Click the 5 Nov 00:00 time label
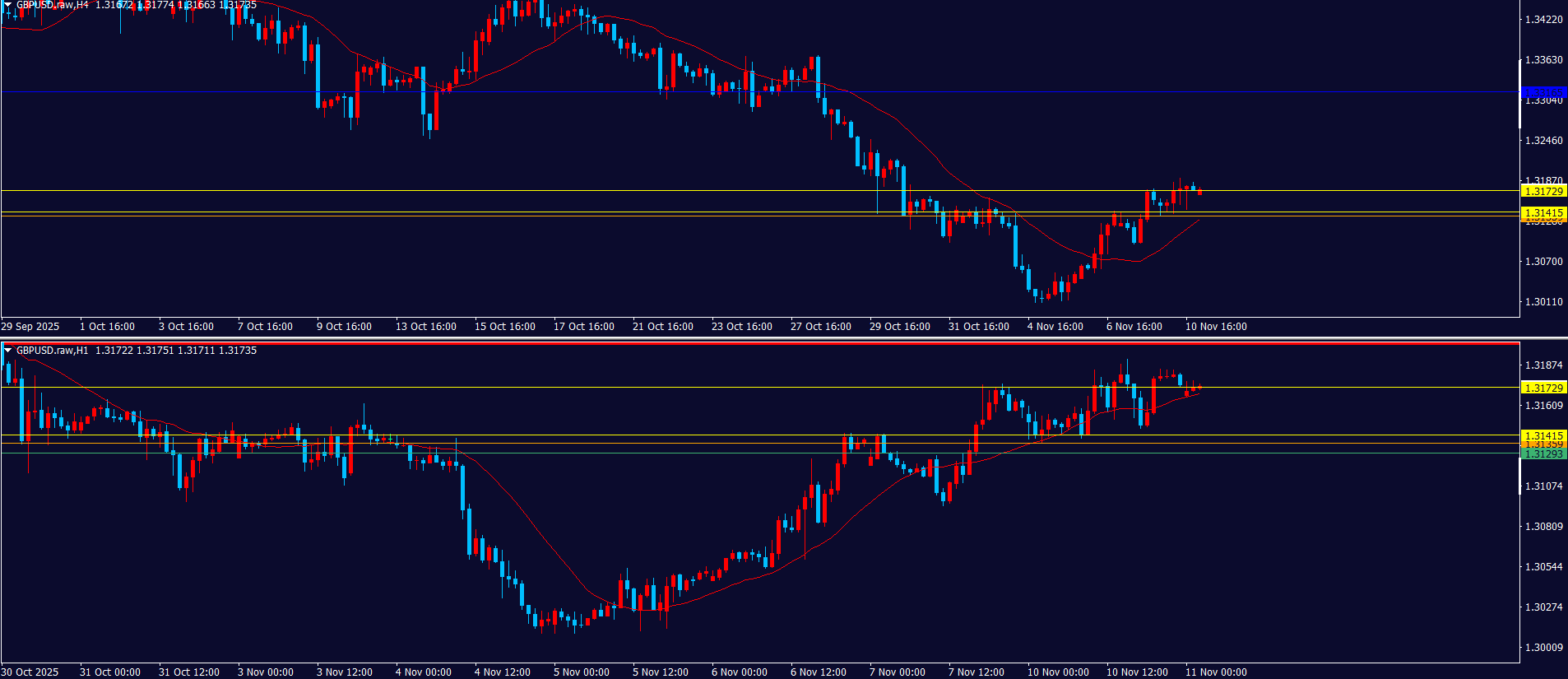 tap(581, 672)
